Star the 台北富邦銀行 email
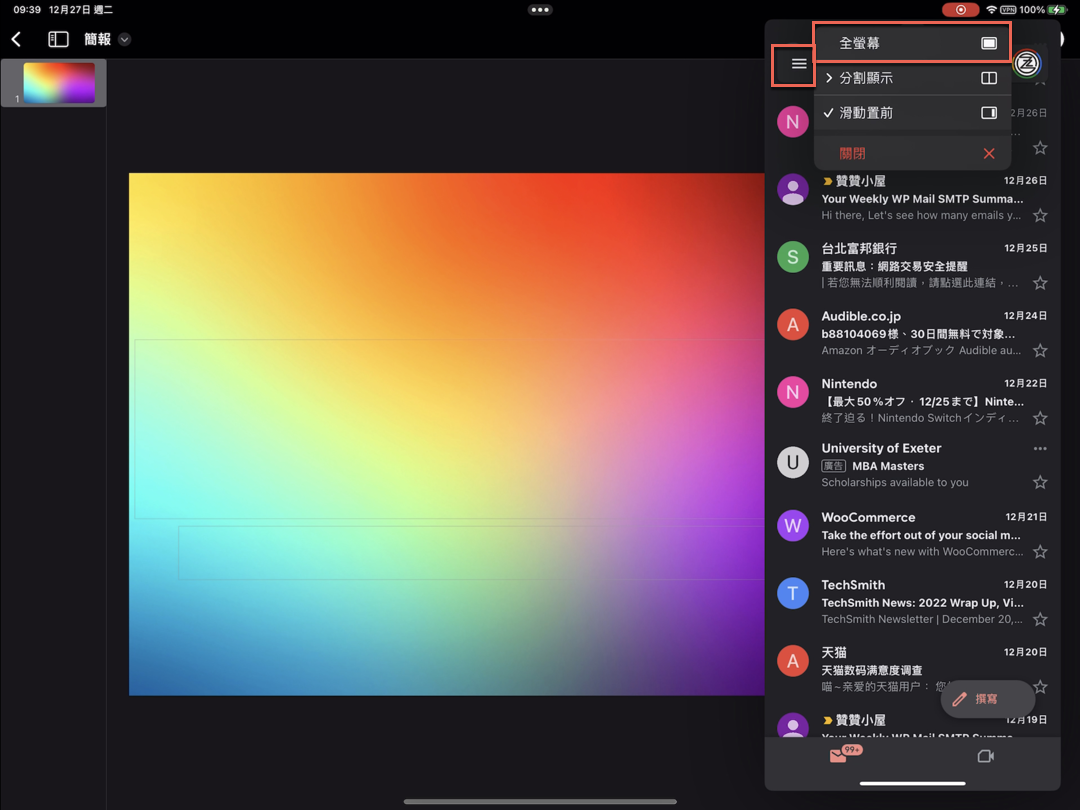Image resolution: width=1080 pixels, height=810 pixels. [x=1040, y=283]
